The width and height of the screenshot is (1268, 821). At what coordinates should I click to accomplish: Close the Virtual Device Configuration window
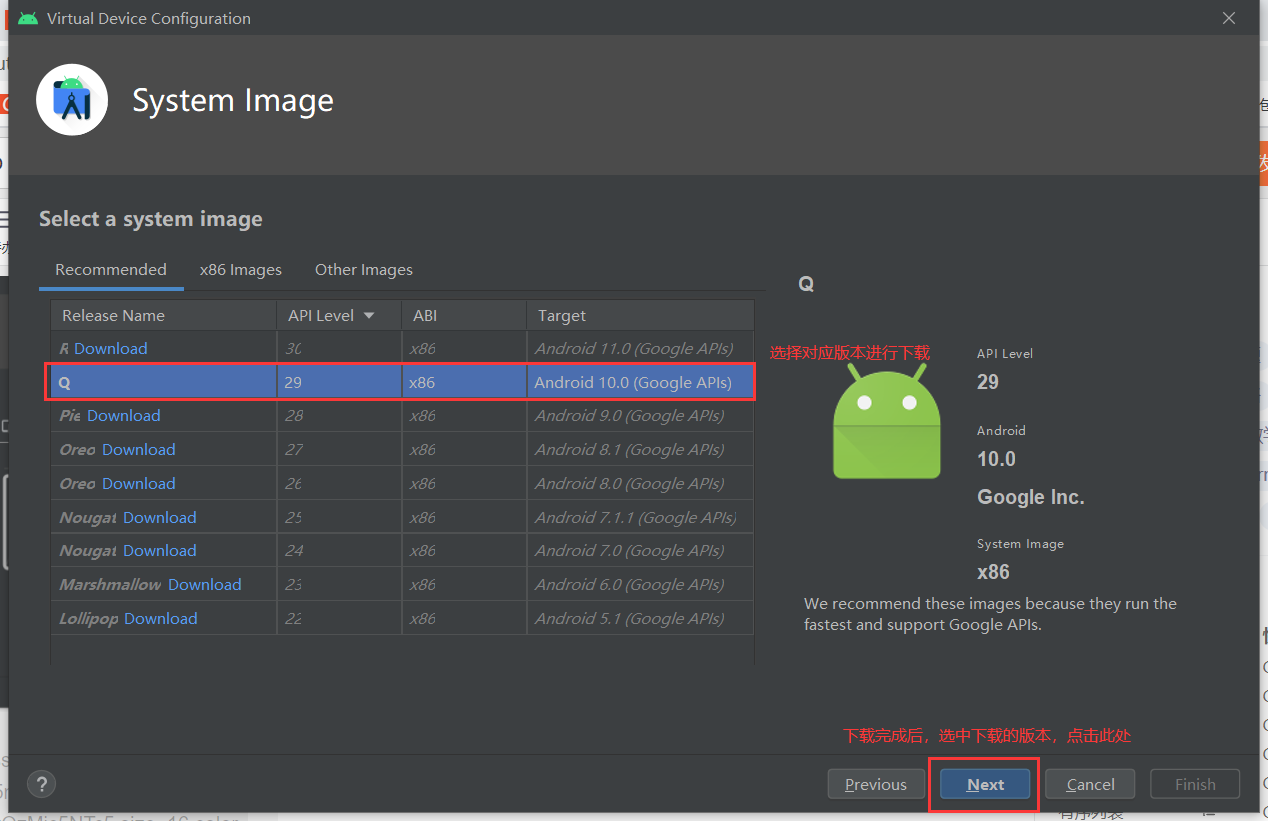click(1229, 18)
